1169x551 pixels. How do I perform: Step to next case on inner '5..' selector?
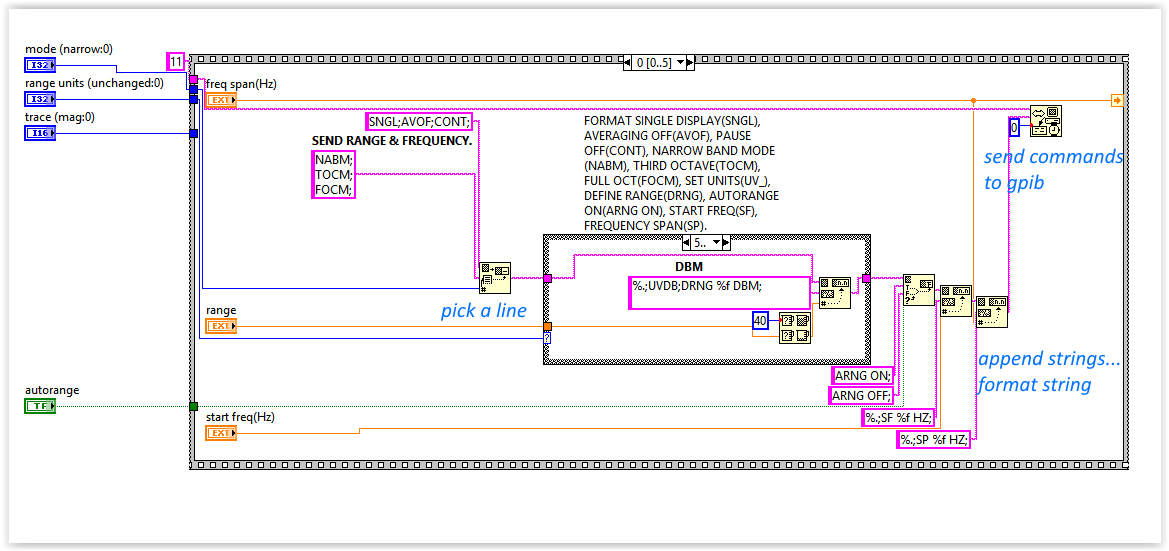coord(726,242)
